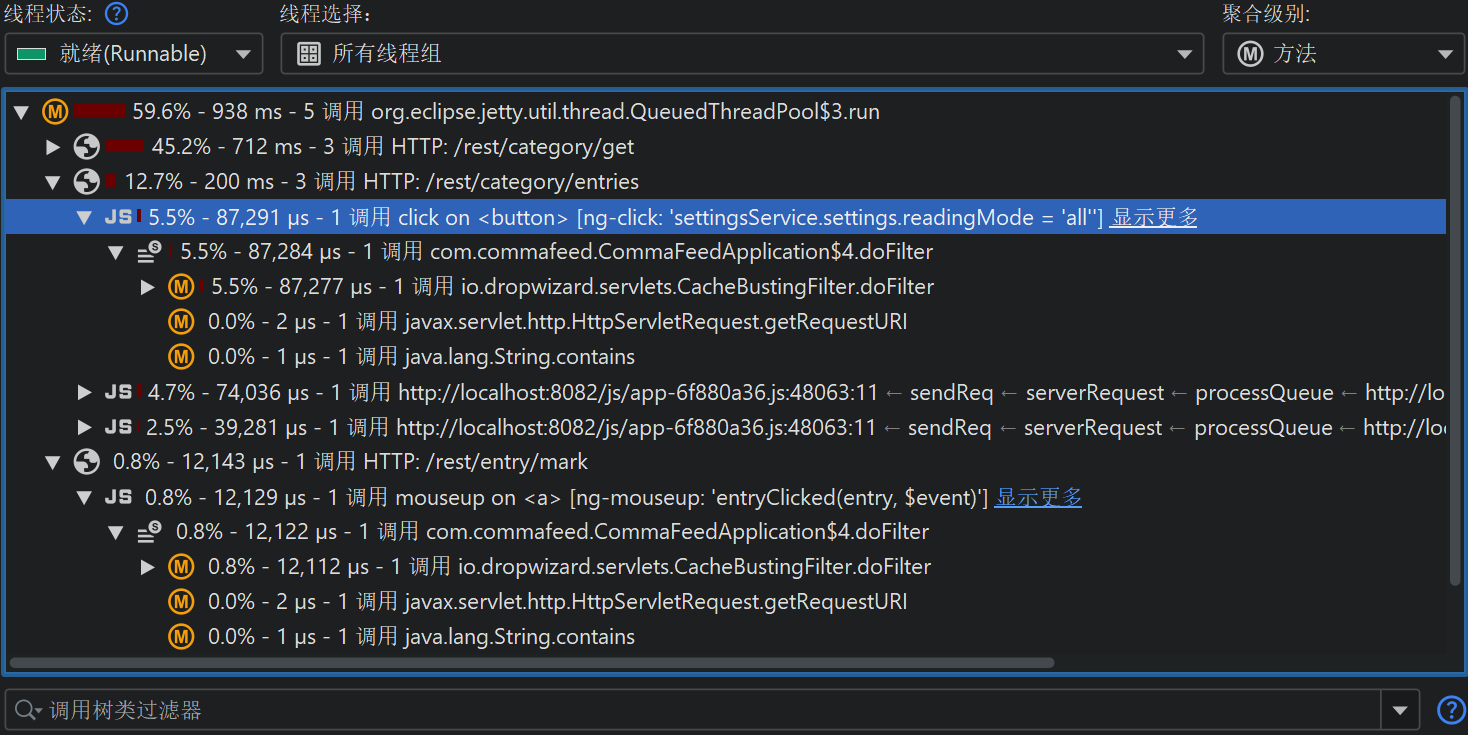Screen dimensions: 1468x735
Task: Click the method icon of QueuedThreadPool$3.run
Action: click(x=55, y=112)
